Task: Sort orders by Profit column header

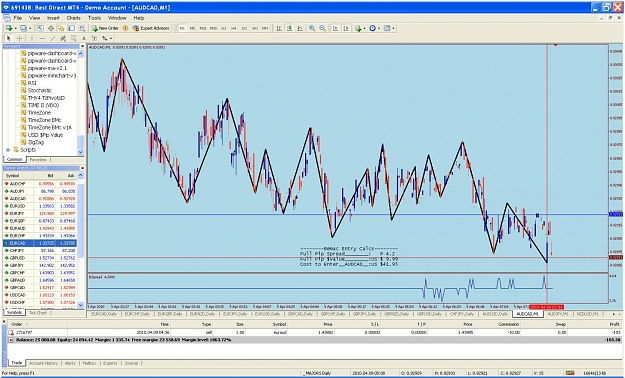Action: (614, 325)
